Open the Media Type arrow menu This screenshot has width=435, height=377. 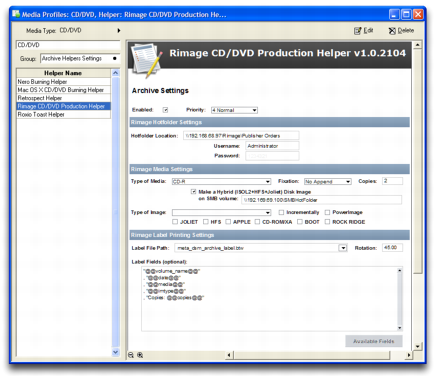119,31
